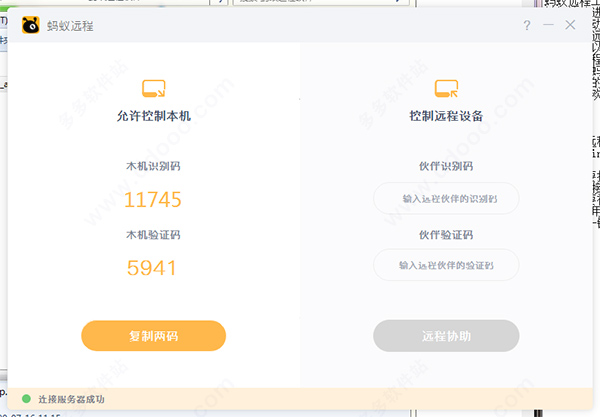Screen dimensions: 600x417
Task: Click the 蚂蚁远程 app logo icon
Action: (31, 25)
